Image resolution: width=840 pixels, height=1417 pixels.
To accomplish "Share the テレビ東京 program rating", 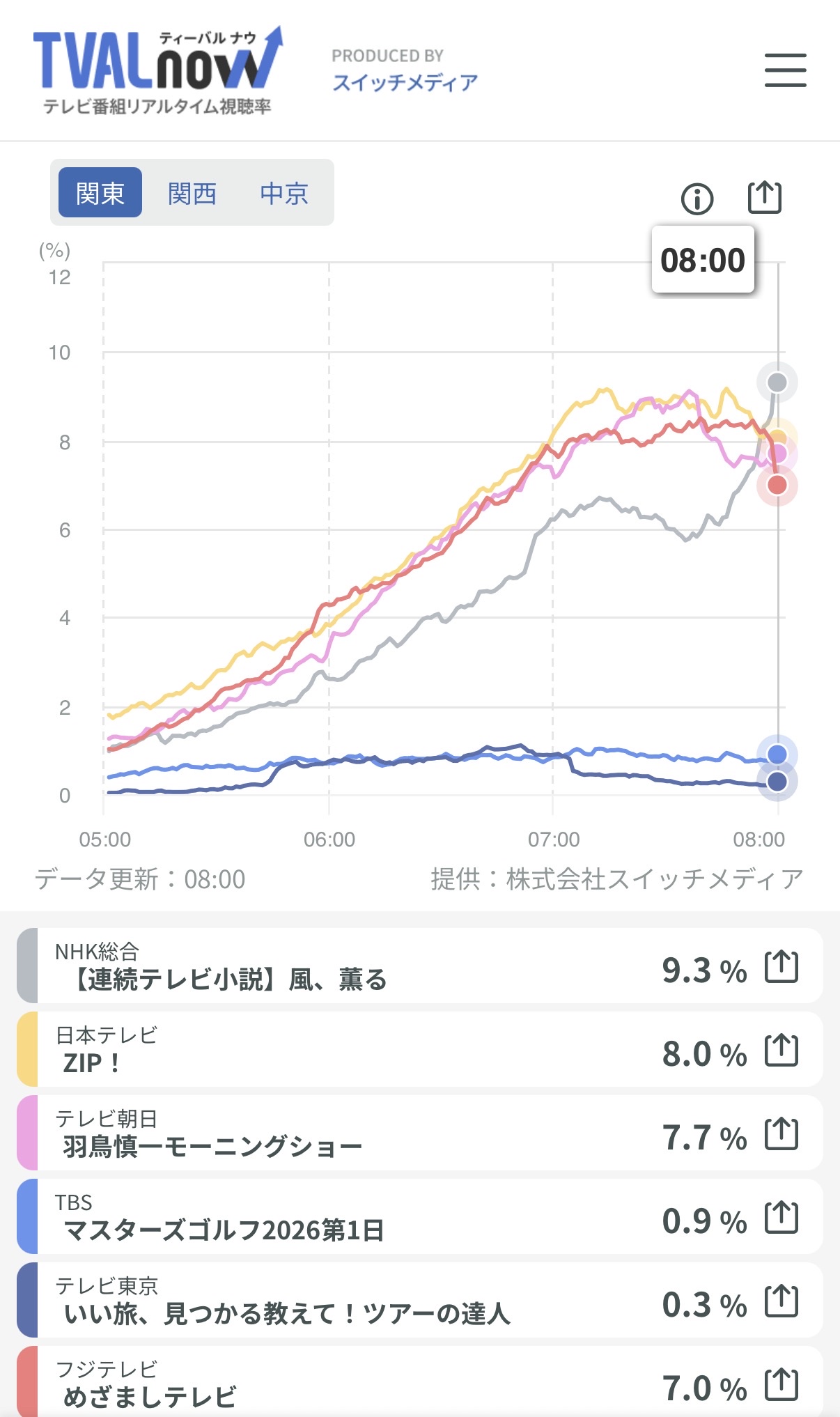I will (x=781, y=1301).
